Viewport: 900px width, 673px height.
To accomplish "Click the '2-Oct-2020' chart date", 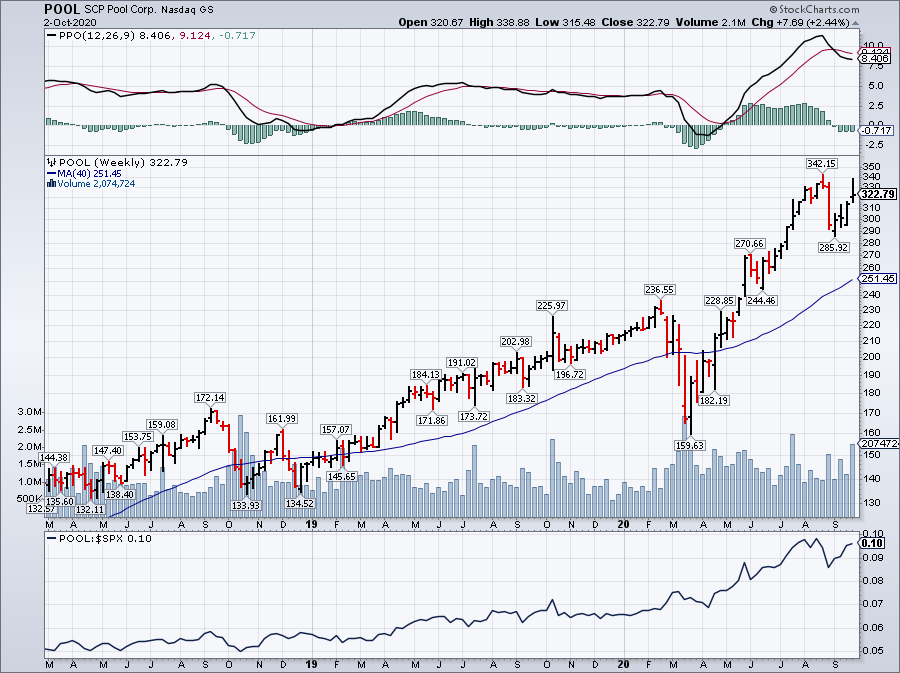I will point(71,22).
